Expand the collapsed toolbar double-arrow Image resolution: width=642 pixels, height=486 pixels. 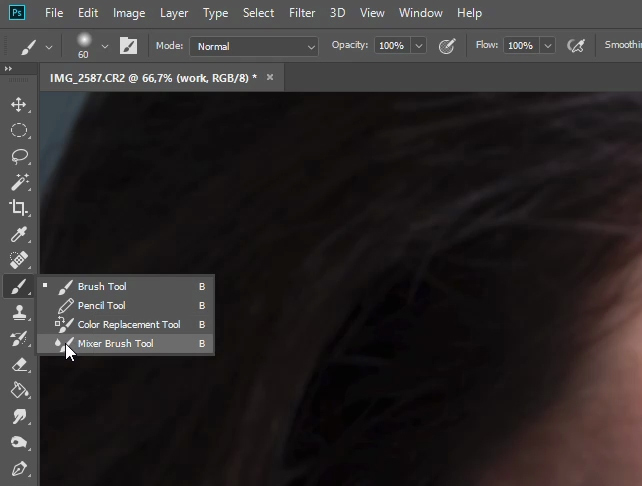point(8,69)
